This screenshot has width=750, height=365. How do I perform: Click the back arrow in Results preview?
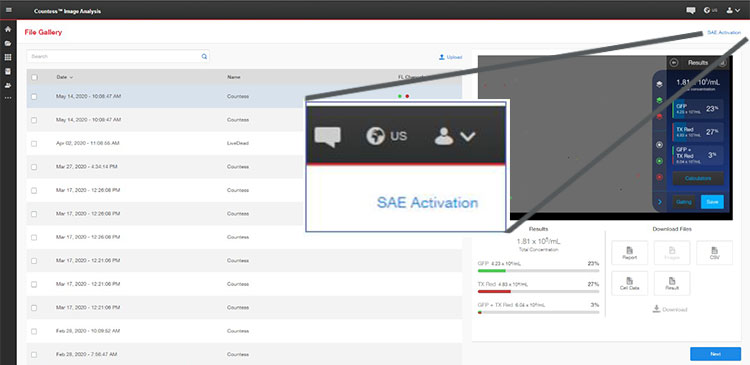[x=674, y=63]
